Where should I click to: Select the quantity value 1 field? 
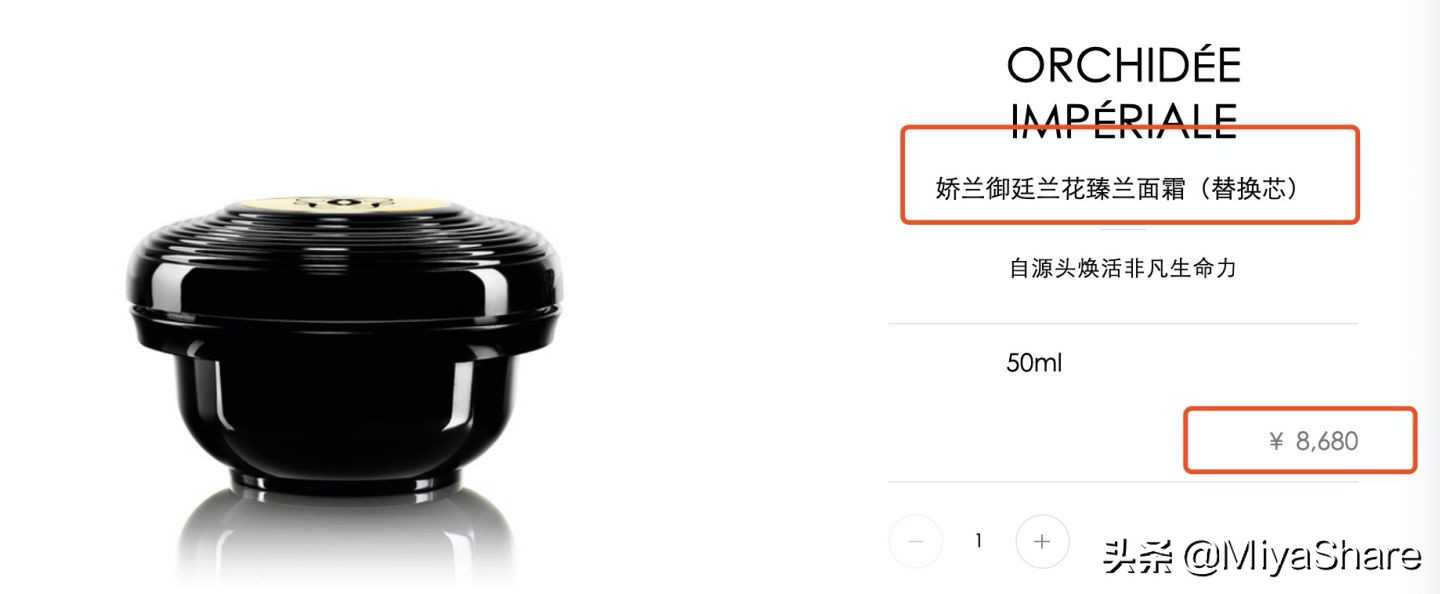pyautogui.click(x=978, y=541)
